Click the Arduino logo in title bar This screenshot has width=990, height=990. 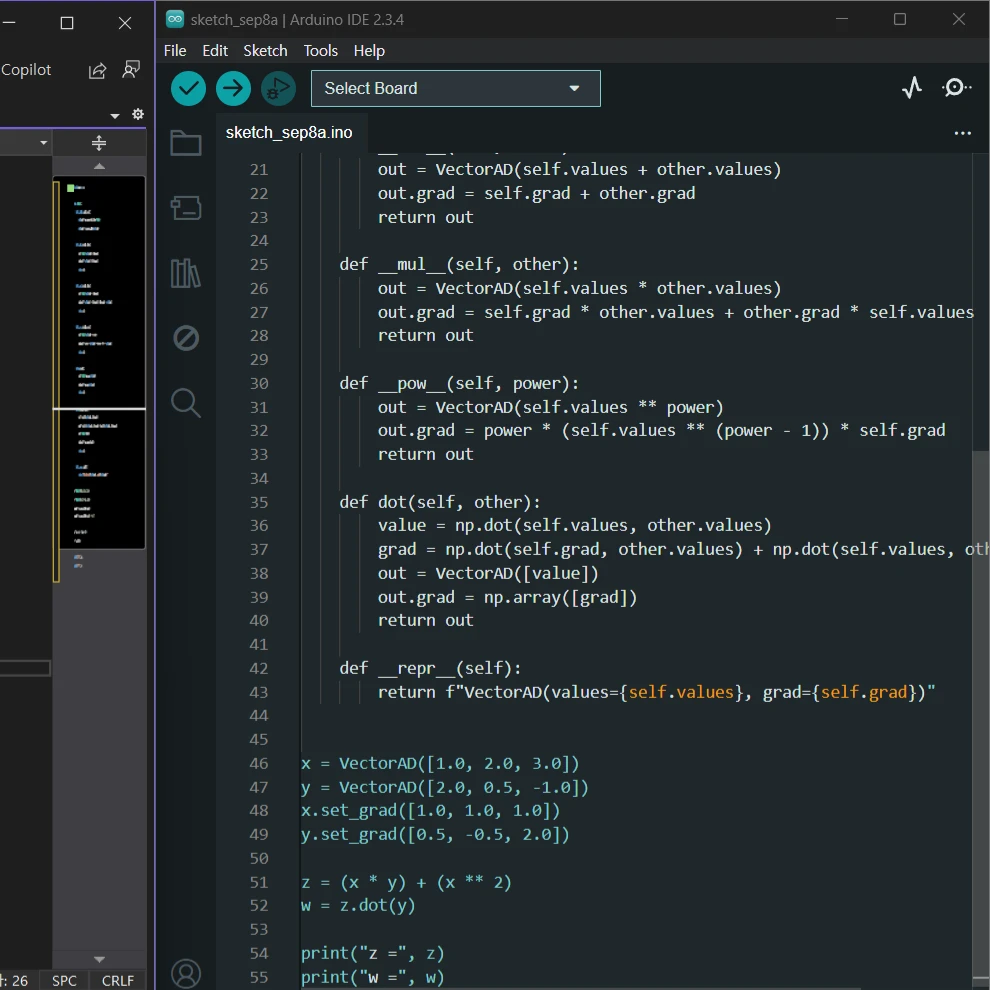175,20
